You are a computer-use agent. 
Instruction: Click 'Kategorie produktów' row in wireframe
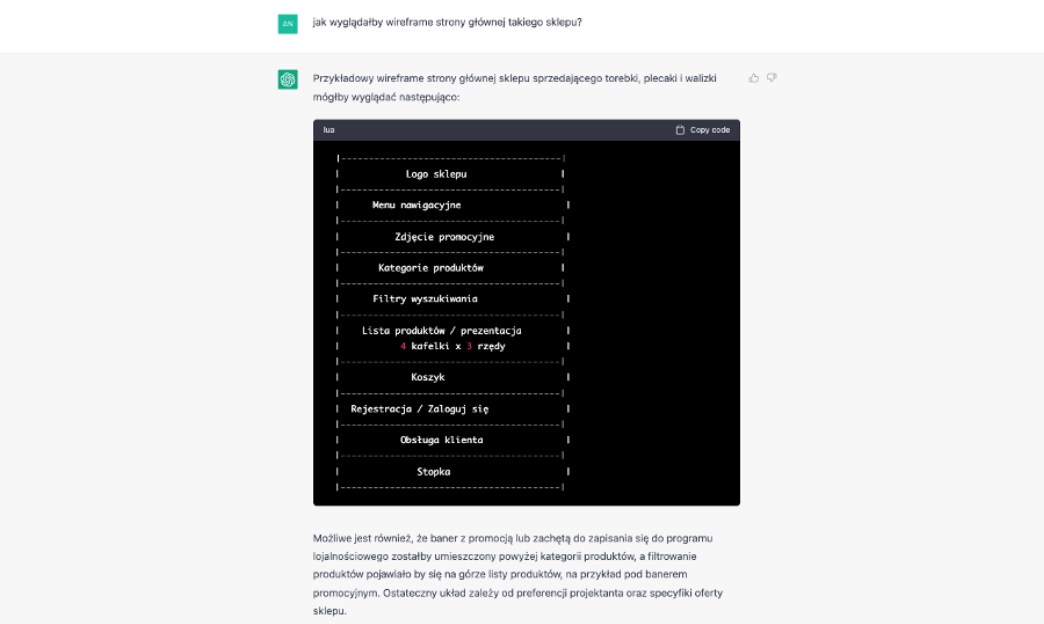click(430, 268)
